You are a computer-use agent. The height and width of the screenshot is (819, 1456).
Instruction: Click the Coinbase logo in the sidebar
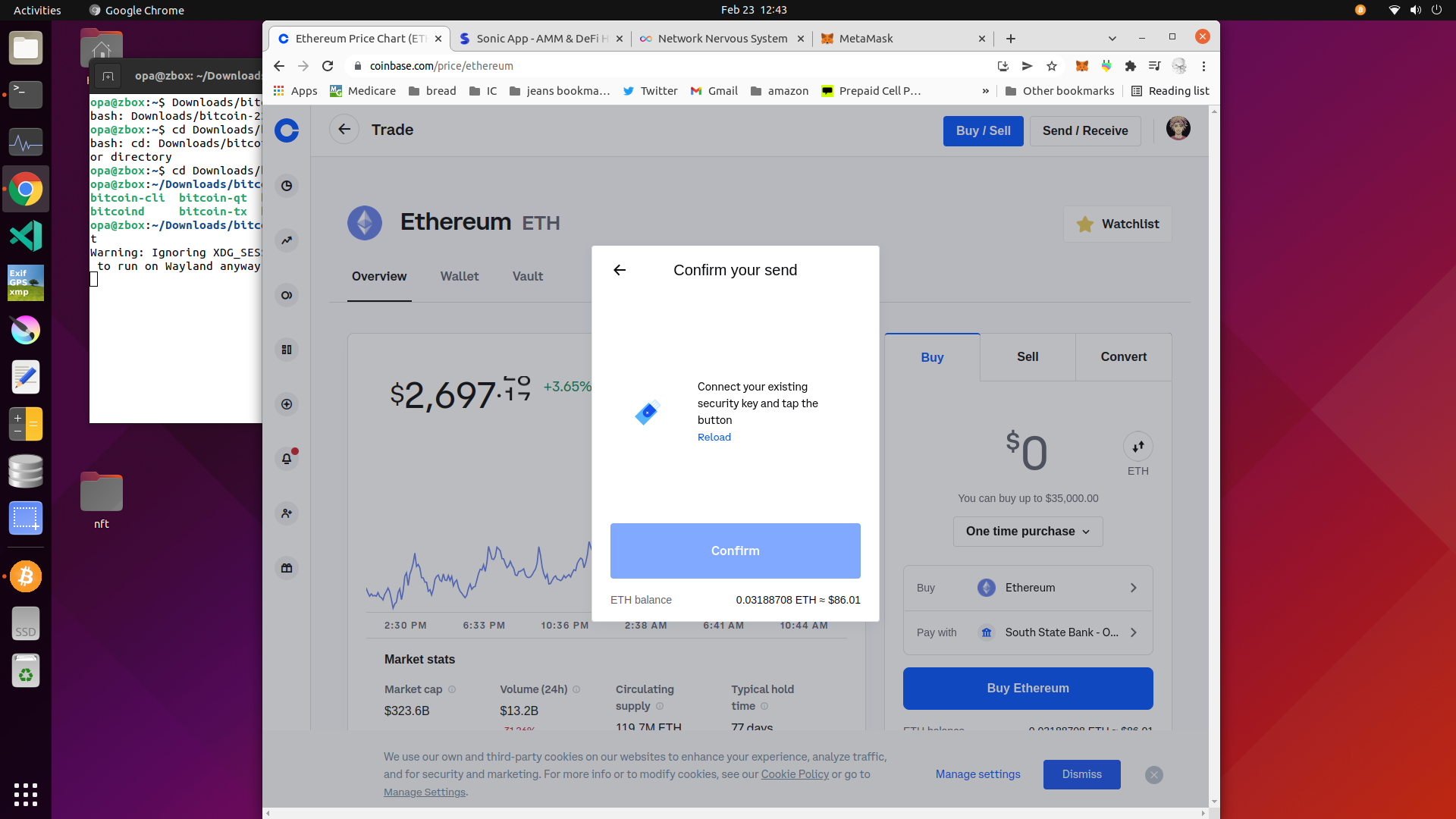click(x=287, y=130)
